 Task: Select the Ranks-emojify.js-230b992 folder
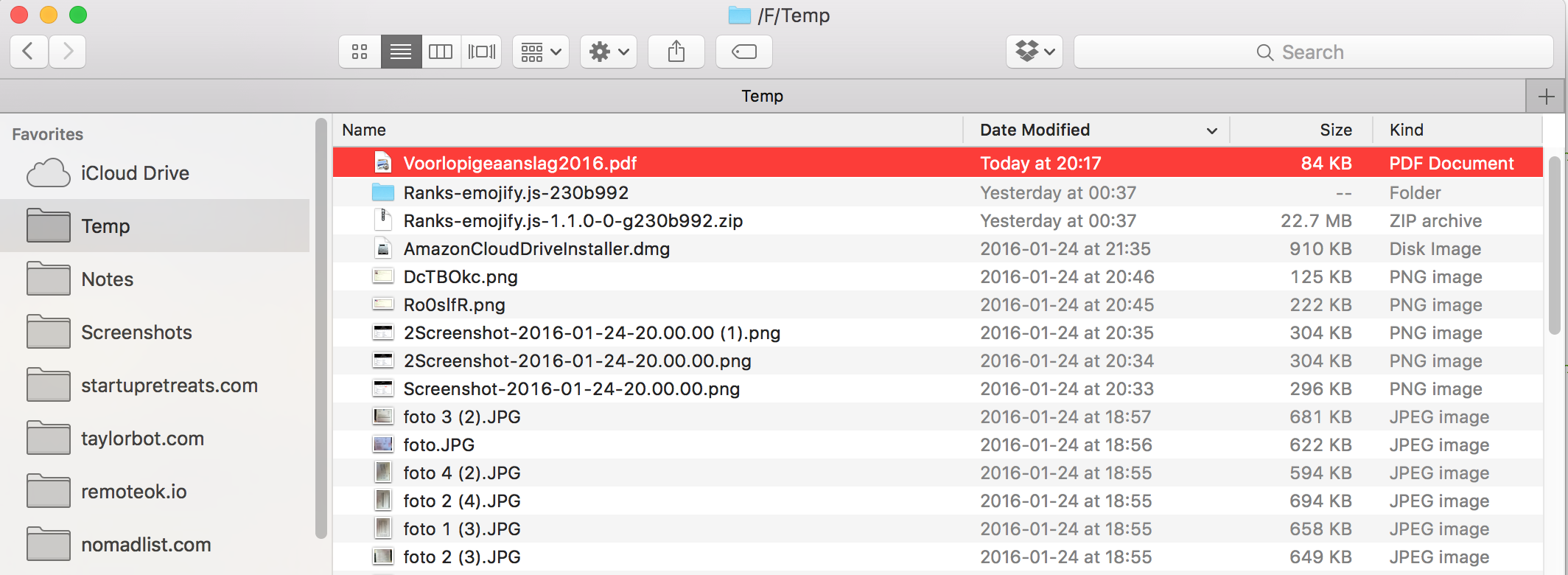pyautogui.click(x=937, y=192)
